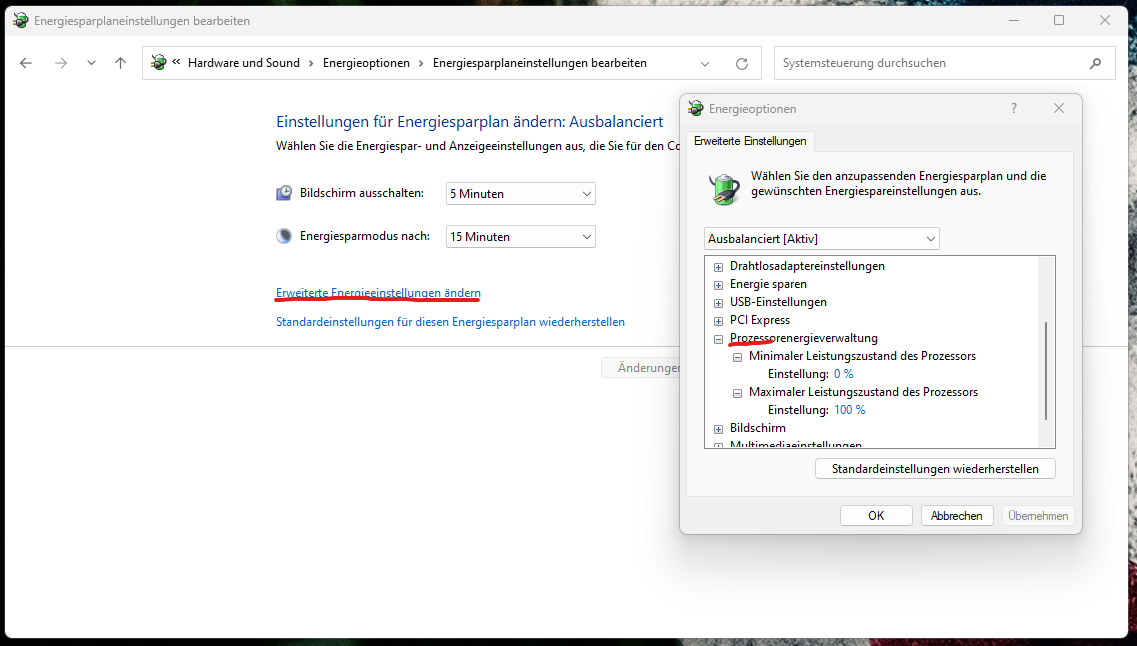Image resolution: width=1137 pixels, height=646 pixels.
Task: Click the Abbrechen button
Action: click(956, 515)
